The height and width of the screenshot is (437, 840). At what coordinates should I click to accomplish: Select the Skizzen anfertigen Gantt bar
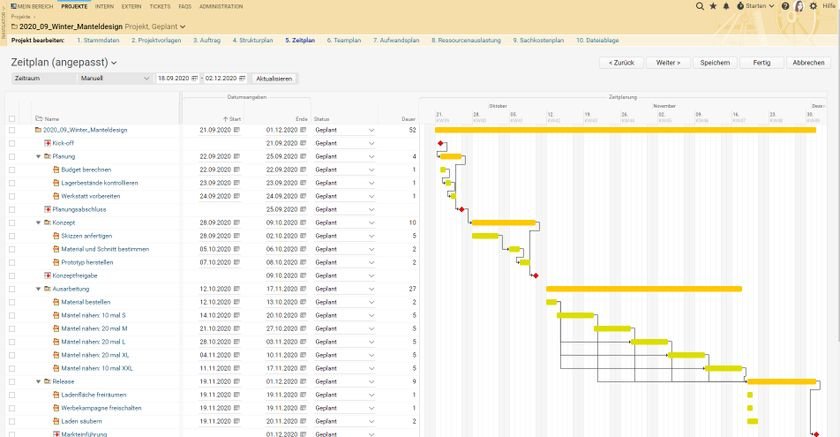coord(485,236)
